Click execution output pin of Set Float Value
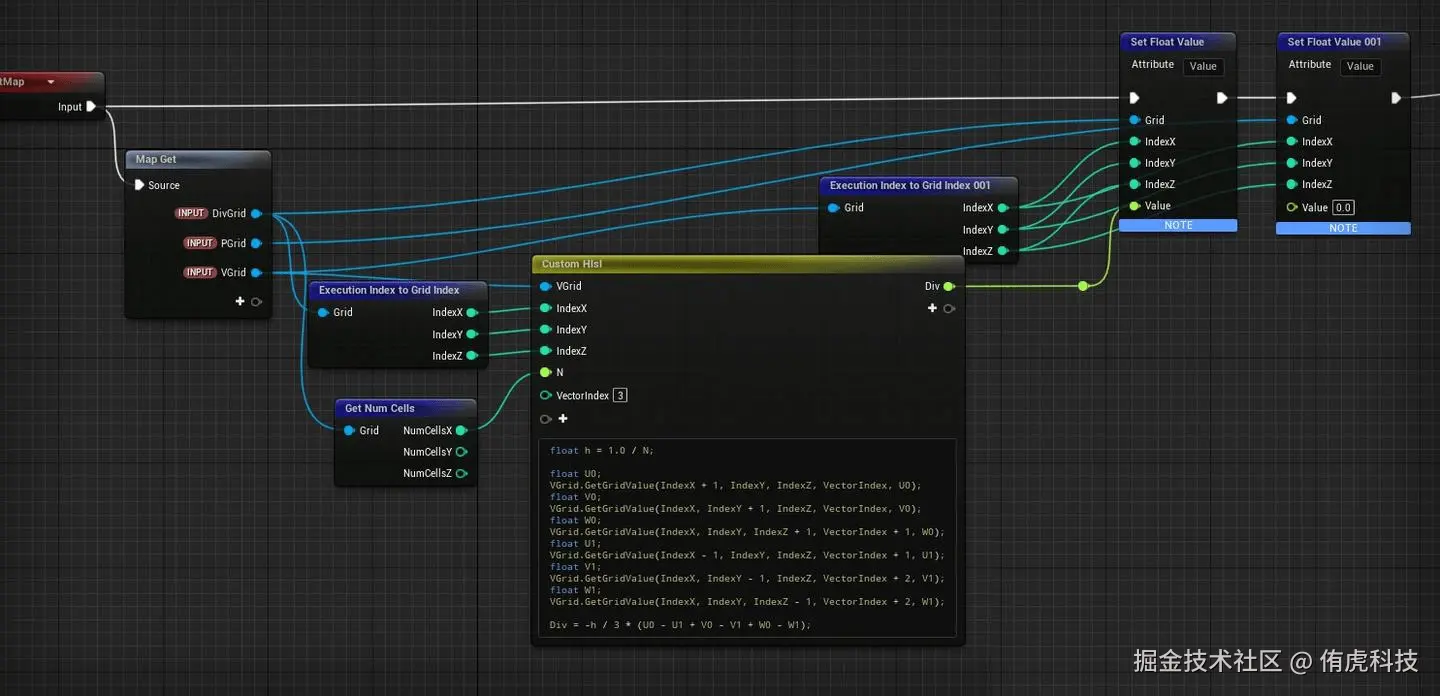 pyautogui.click(x=1222, y=98)
